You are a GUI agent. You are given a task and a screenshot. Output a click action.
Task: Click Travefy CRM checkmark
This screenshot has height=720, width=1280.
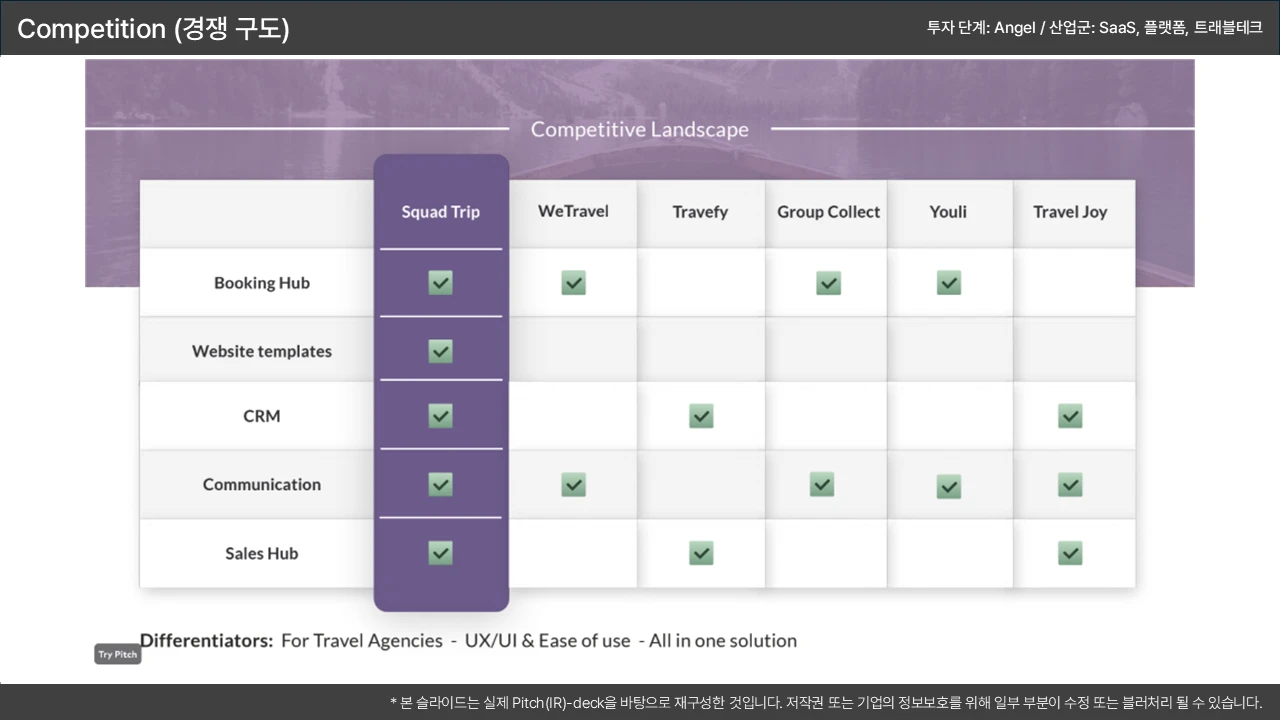coord(701,416)
